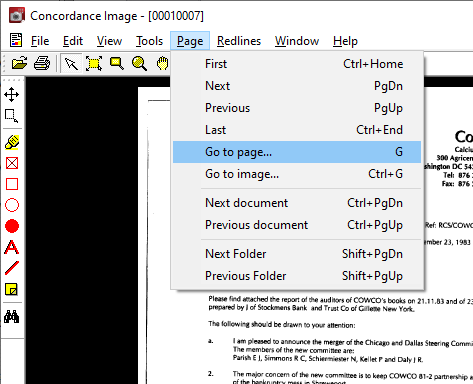The image size is (473, 384).
Task: Activate the hand pan tool
Action: pyautogui.click(x=163, y=63)
